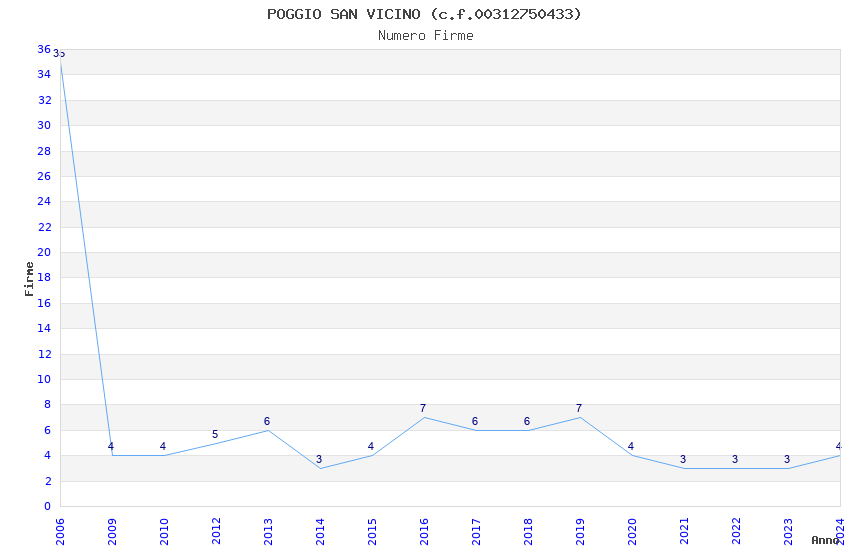
Task: Click the Firme y-axis label
Action: click(x=29, y=279)
